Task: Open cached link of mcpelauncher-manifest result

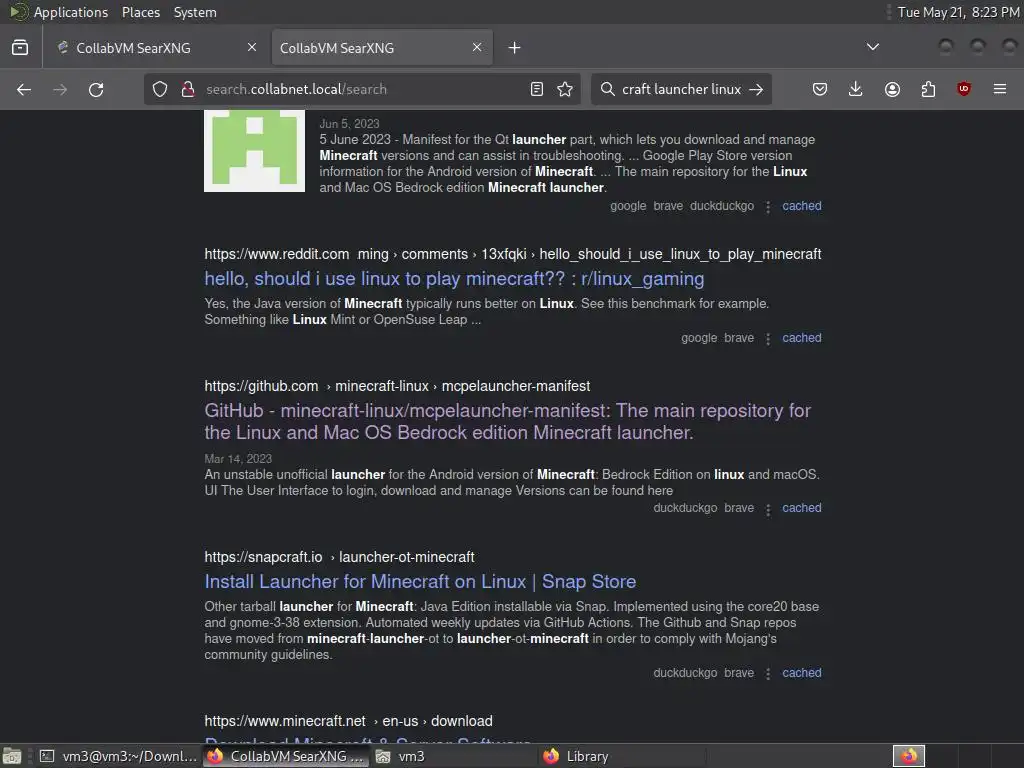Action: (x=802, y=507)
